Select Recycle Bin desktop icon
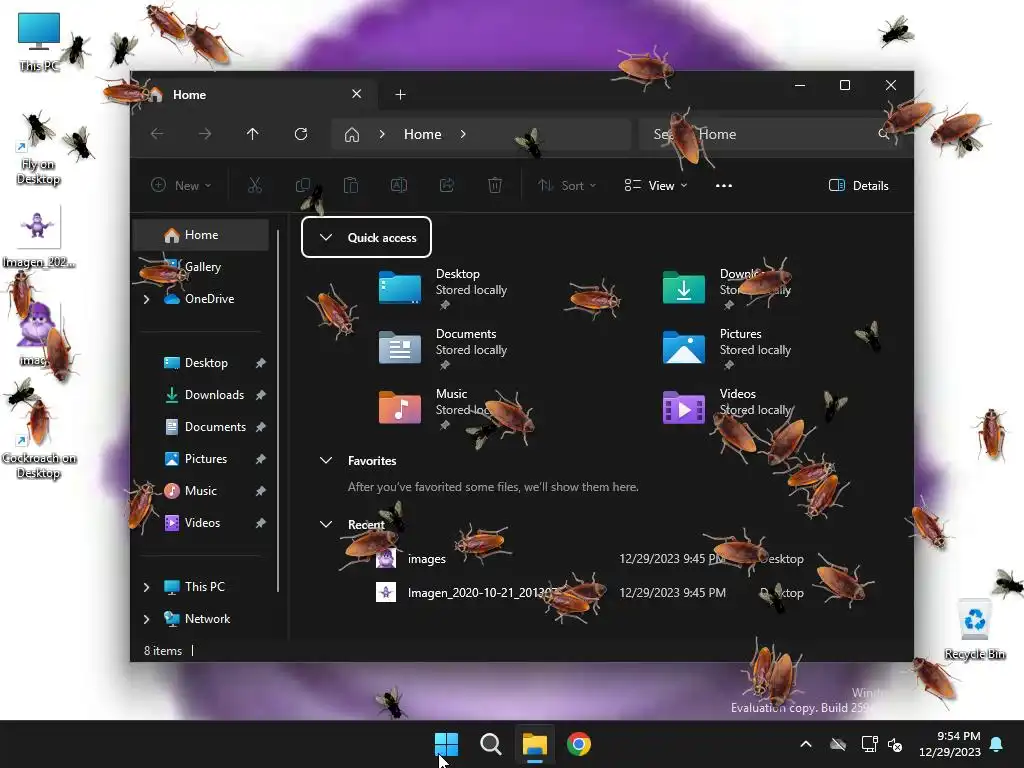The height and width of the screenshot is (768, 1024). (974, 630)
